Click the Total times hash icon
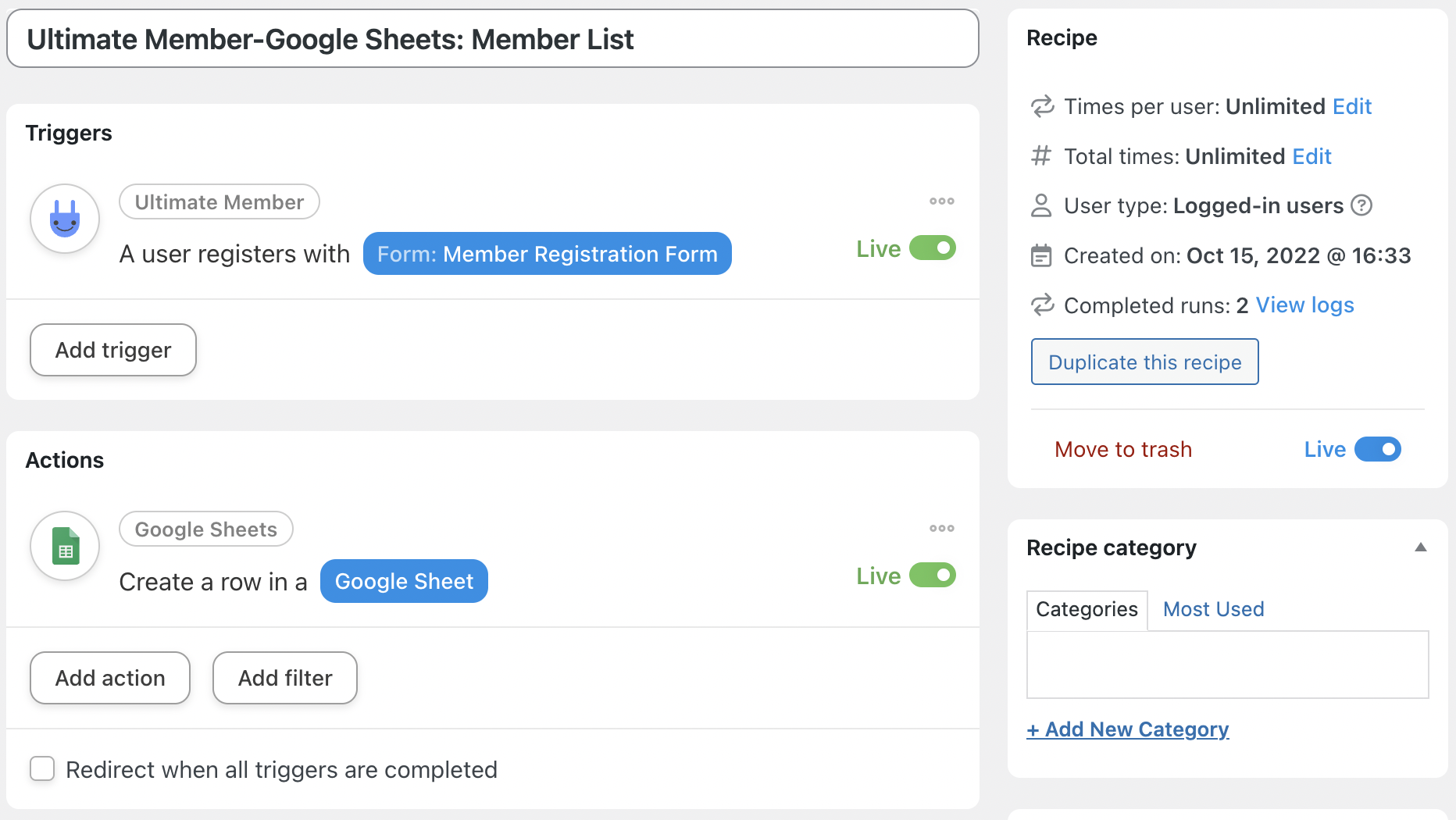Viewport: 1456px width, 820px height. point(1041,156)
